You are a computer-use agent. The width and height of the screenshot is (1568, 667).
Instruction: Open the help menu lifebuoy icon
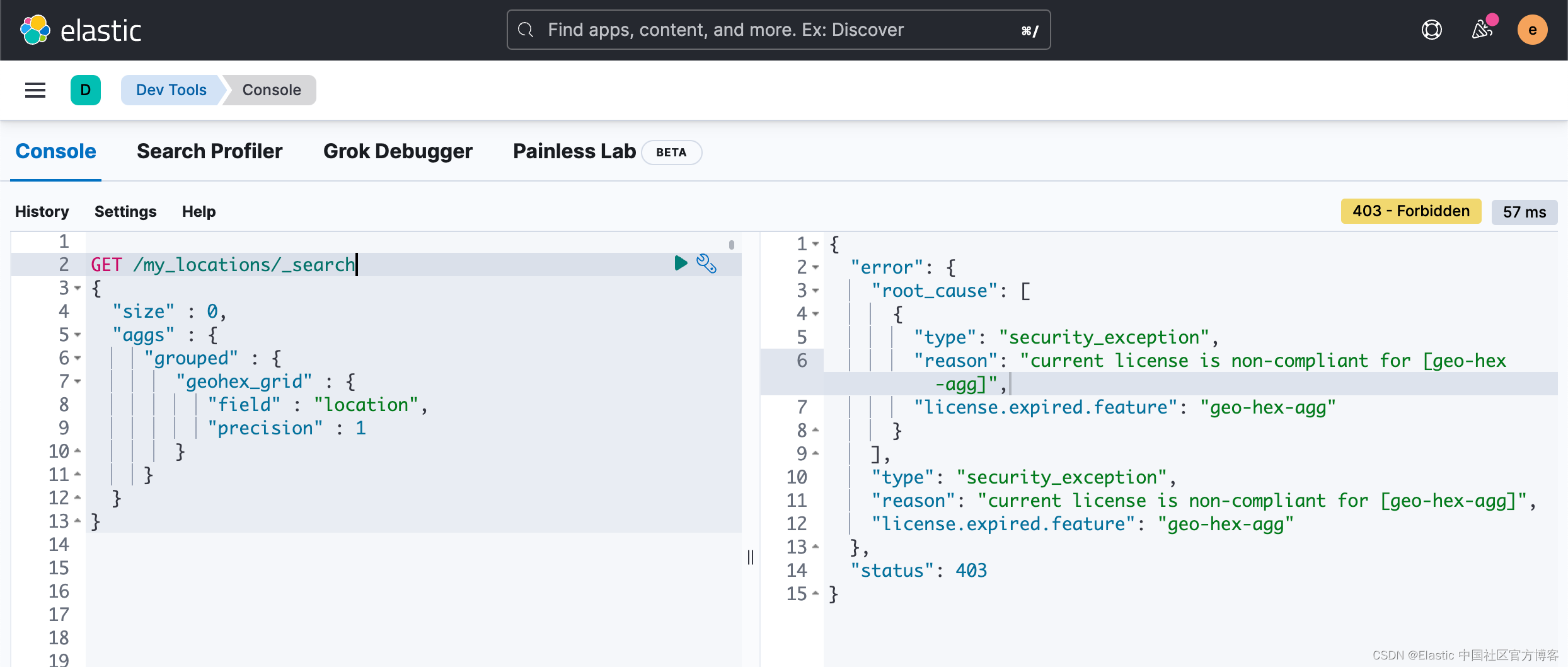[1431, 30]
